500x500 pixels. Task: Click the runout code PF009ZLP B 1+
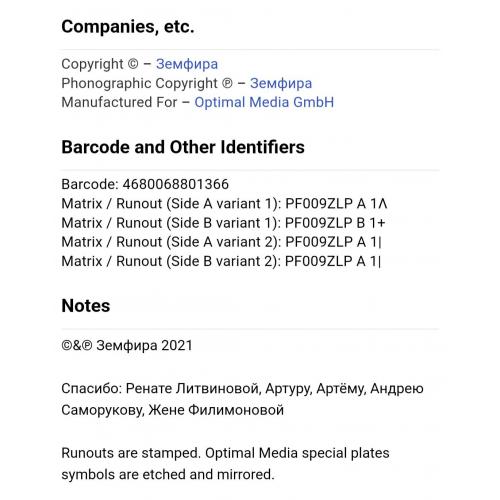tap(335, 223)
